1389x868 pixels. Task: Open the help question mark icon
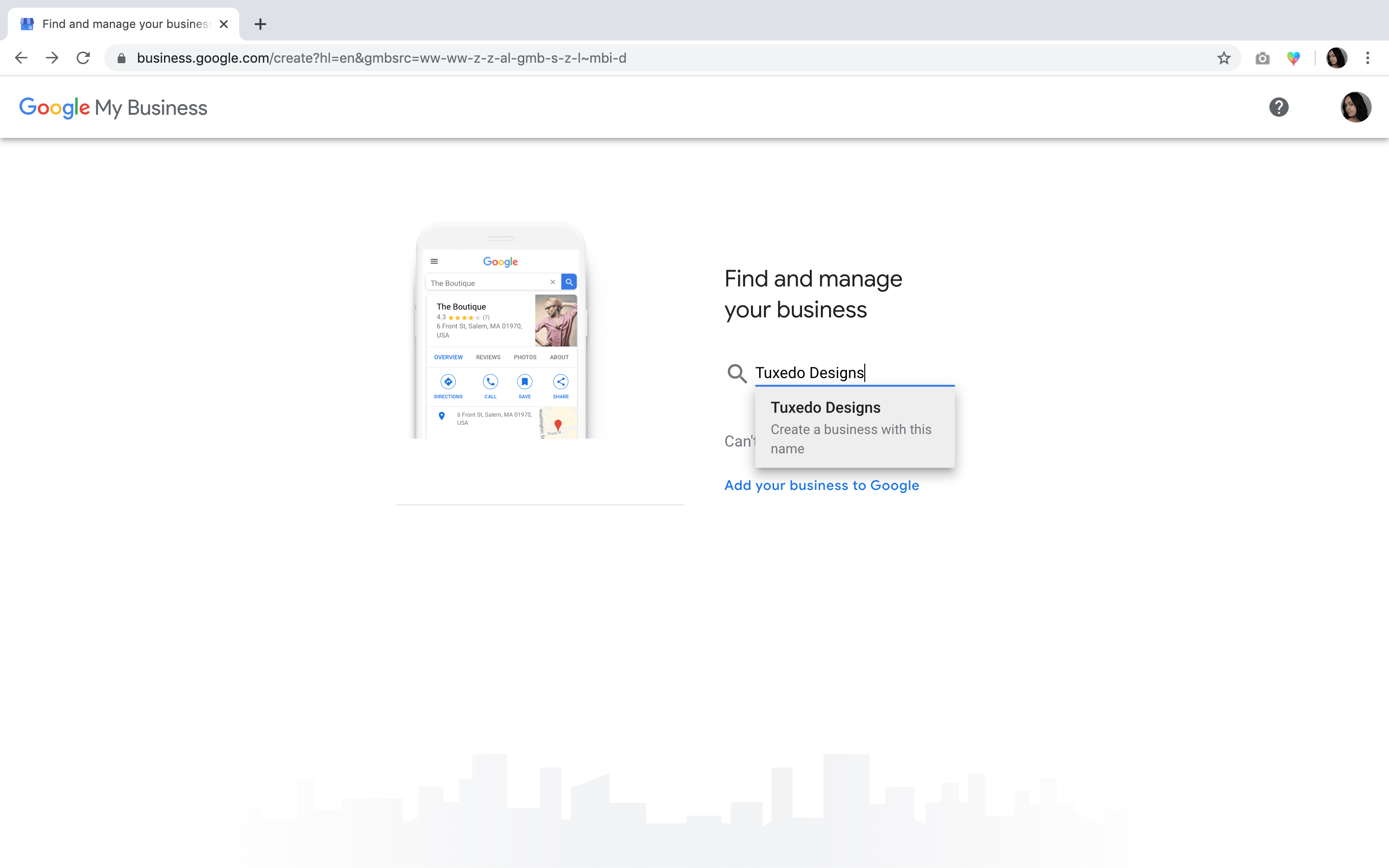1278,108
